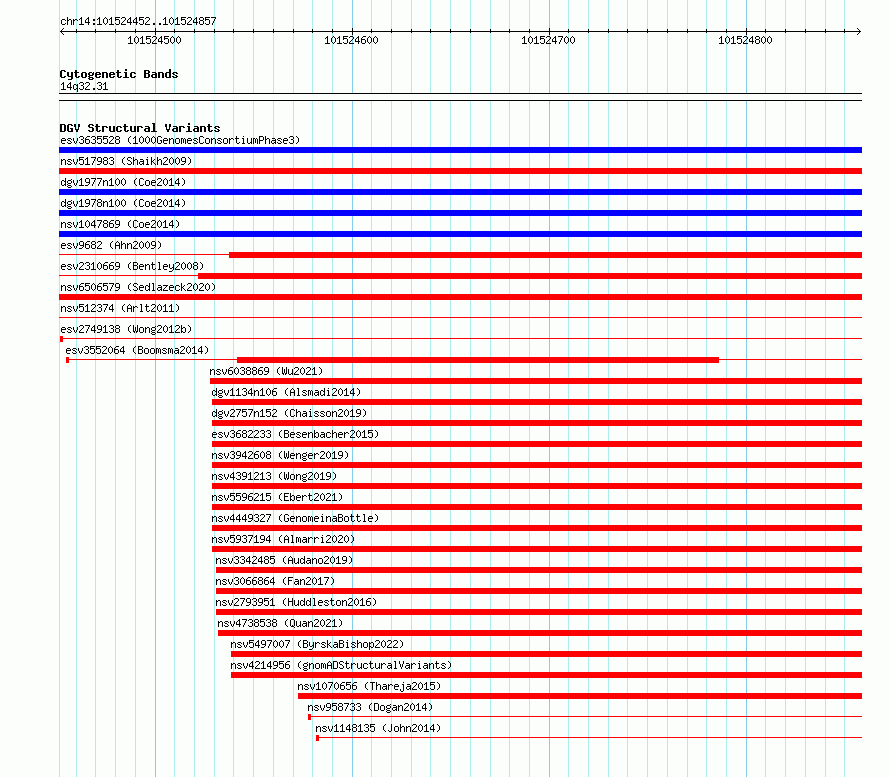Click the 14q32.31 band label
Screen dimensions: 890x777
point(84,87)
